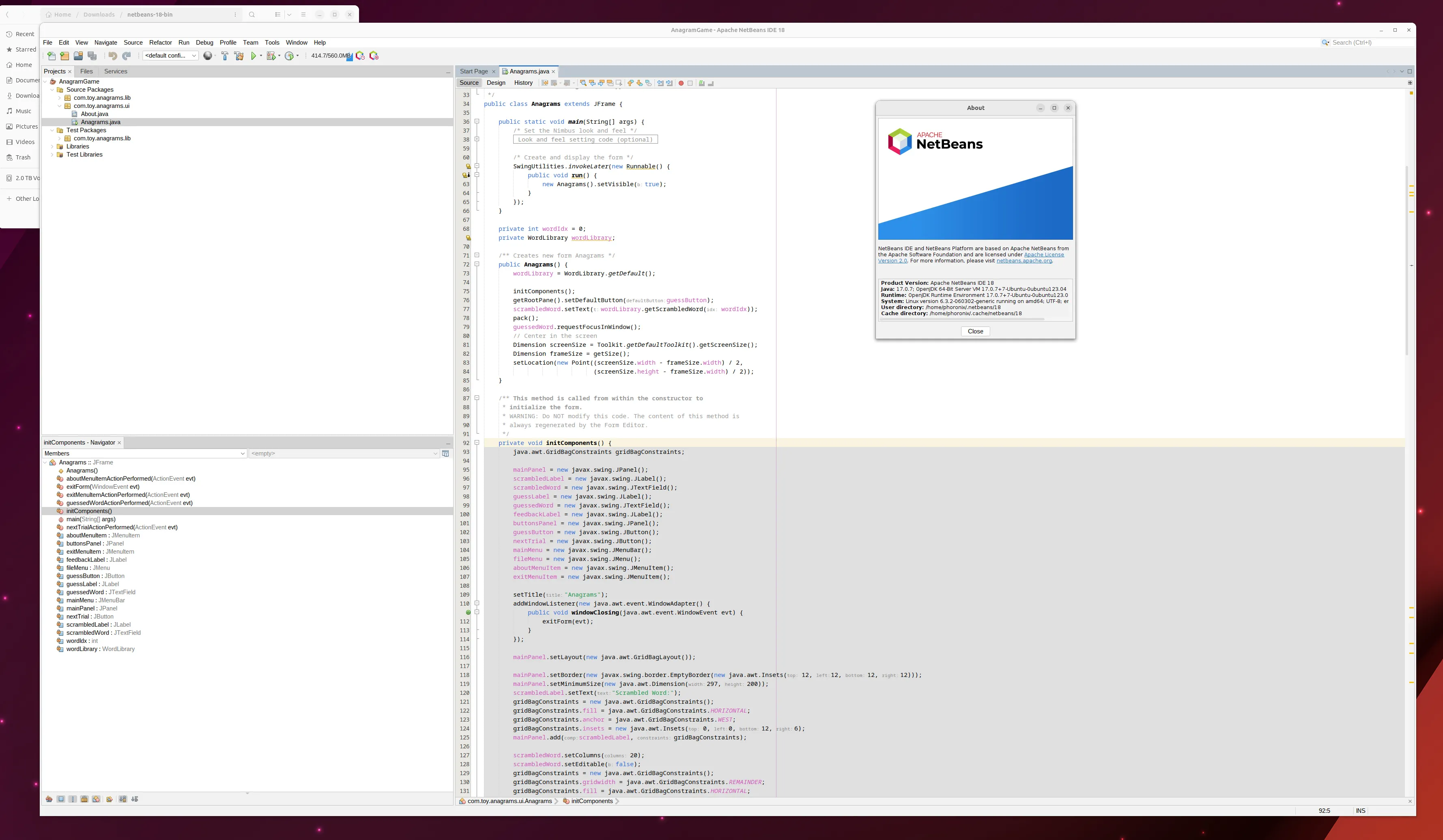Click the New Project toolbar icon
Viewport: 1443px width, 840px height.
click(x=65, y=56)
